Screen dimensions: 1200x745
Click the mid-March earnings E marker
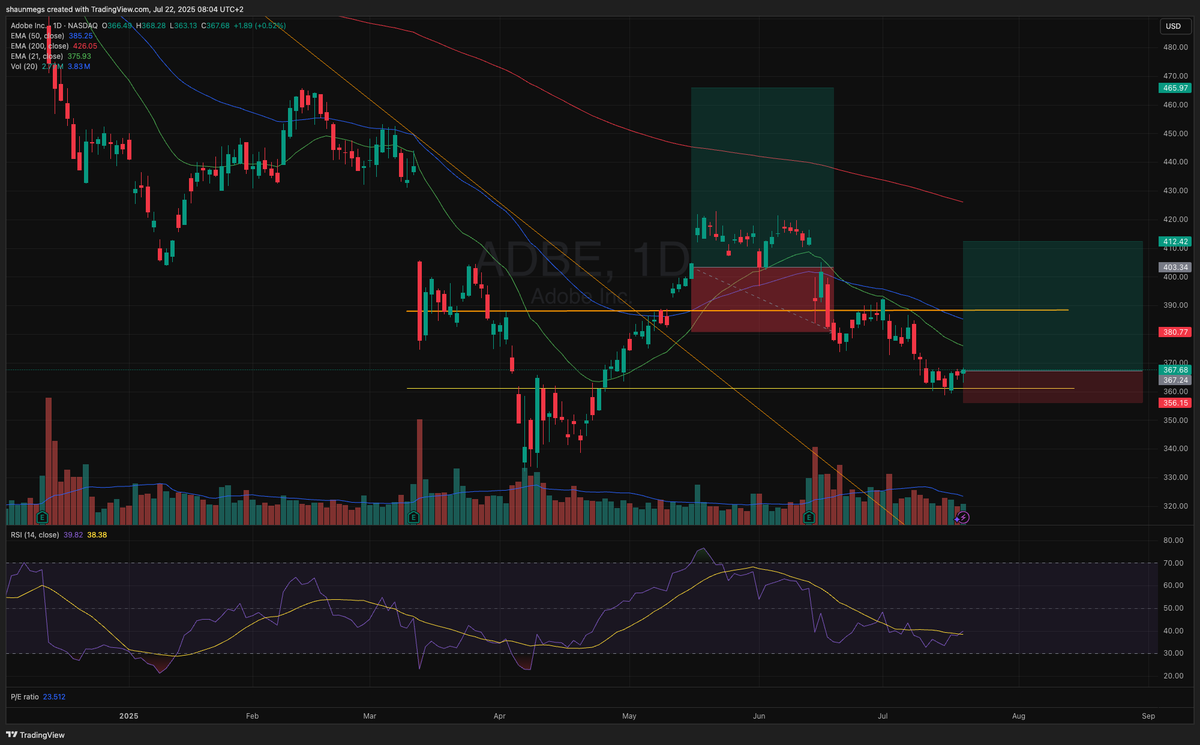[x=414, y=518]
